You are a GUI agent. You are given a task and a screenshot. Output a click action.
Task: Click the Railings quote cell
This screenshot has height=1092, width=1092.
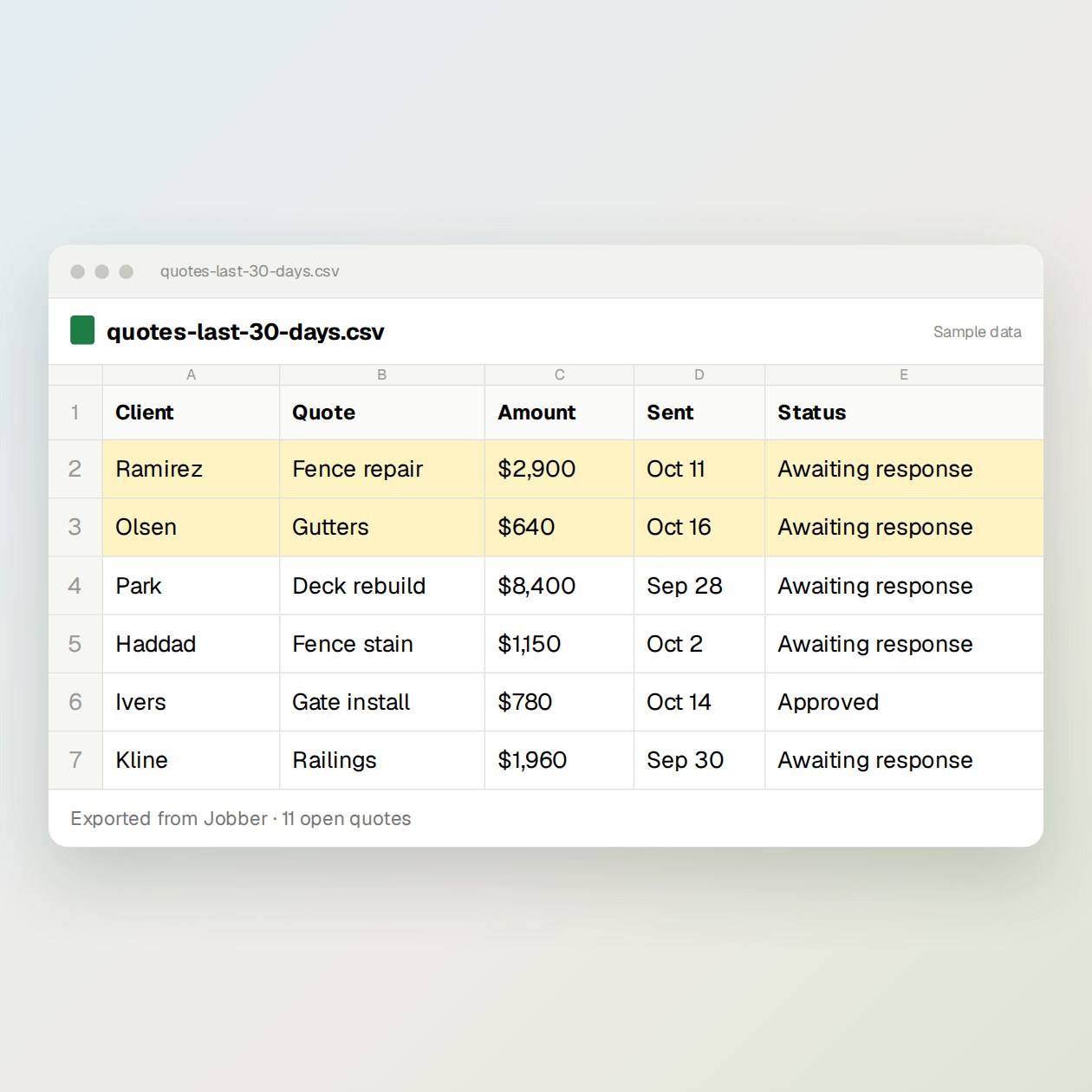[x=381, y=760]
